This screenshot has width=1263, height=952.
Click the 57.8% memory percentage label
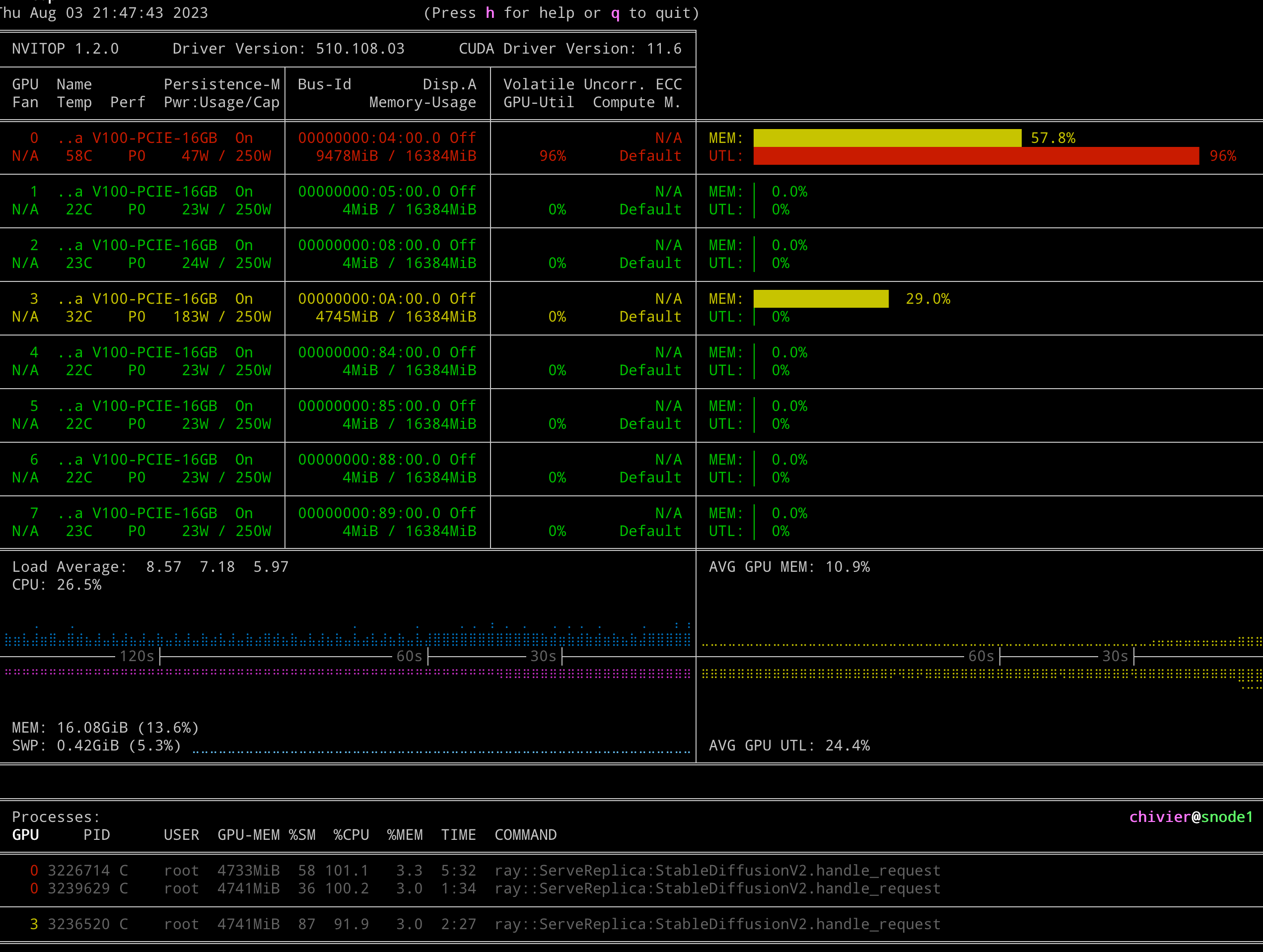pyautogui.click(x=1053, y=138)
